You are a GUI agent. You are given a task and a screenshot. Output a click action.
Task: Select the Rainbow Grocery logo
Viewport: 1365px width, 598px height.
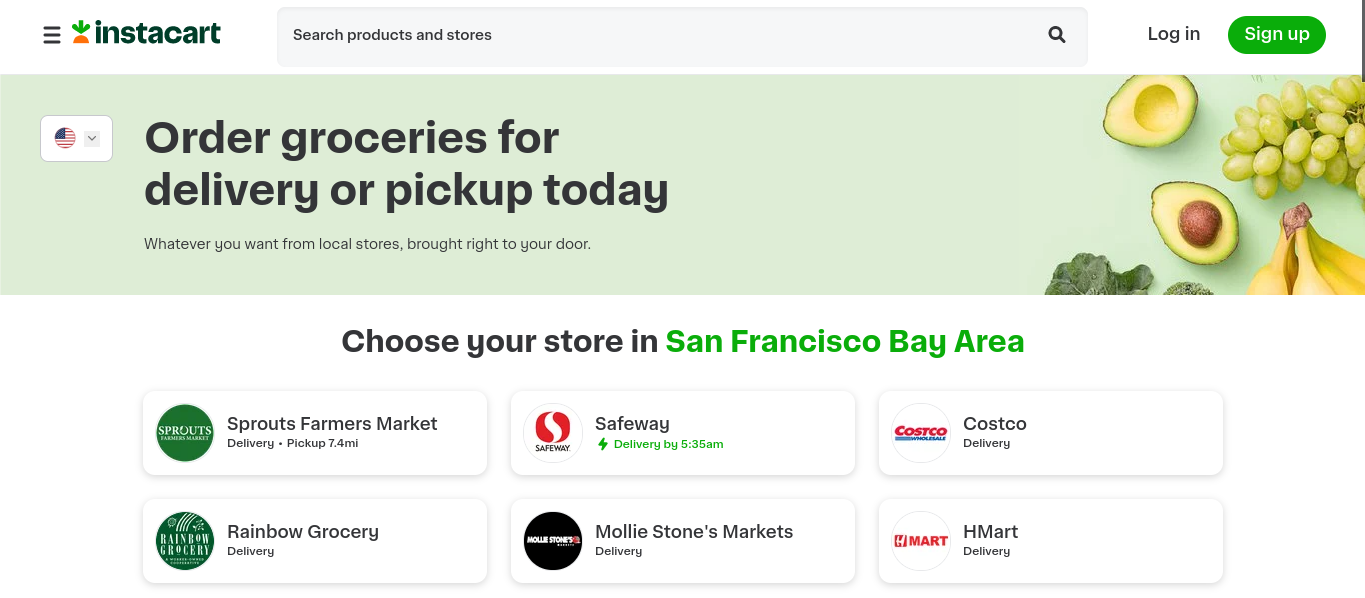[x=185, y=541]
